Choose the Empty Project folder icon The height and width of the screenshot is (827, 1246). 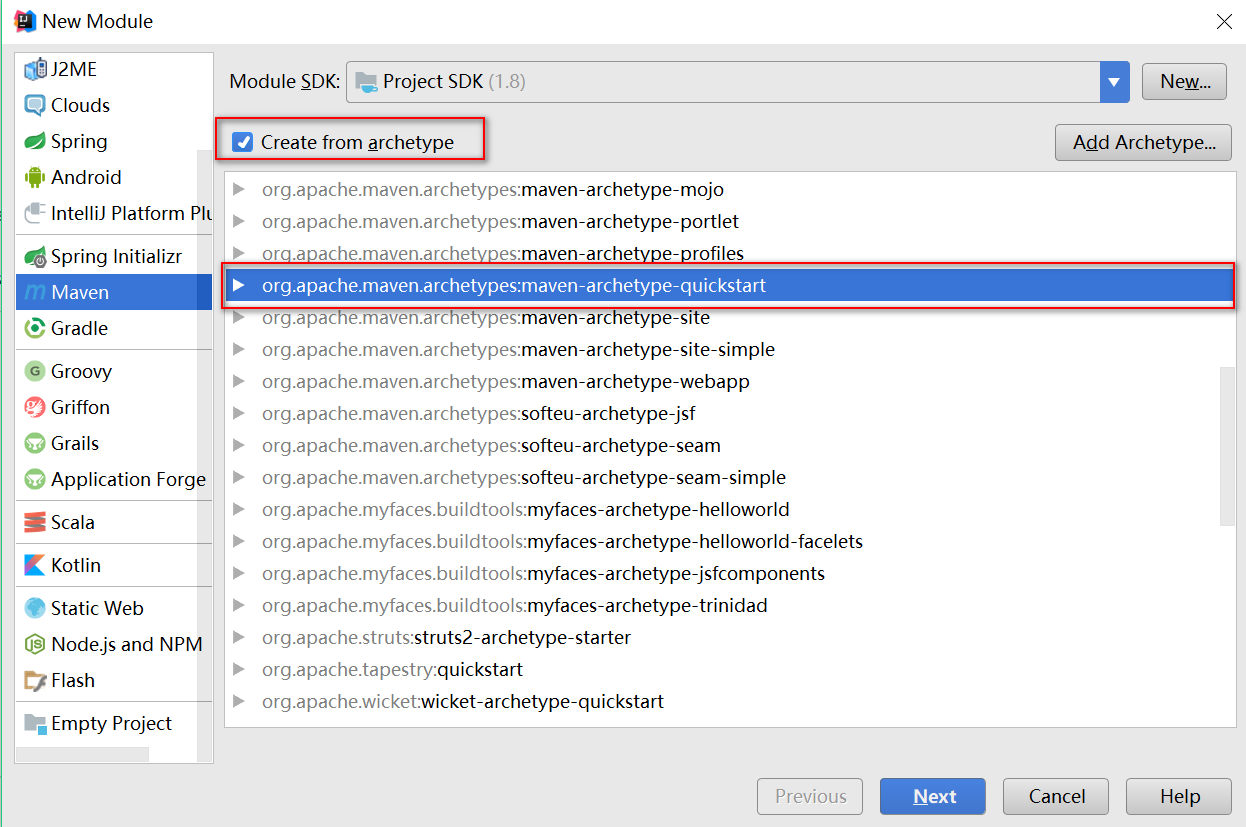[35, 723]
